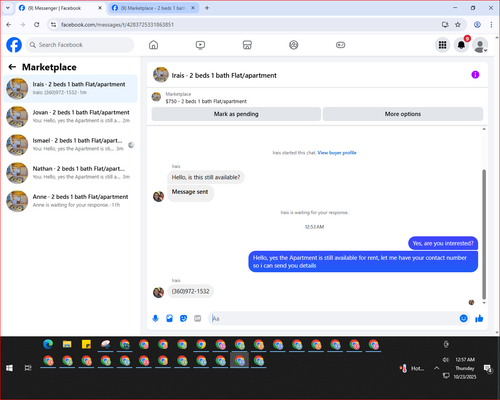Screen dimensions: 500x400
Task: Send a thumbs up like
Action: coord(479,318)
